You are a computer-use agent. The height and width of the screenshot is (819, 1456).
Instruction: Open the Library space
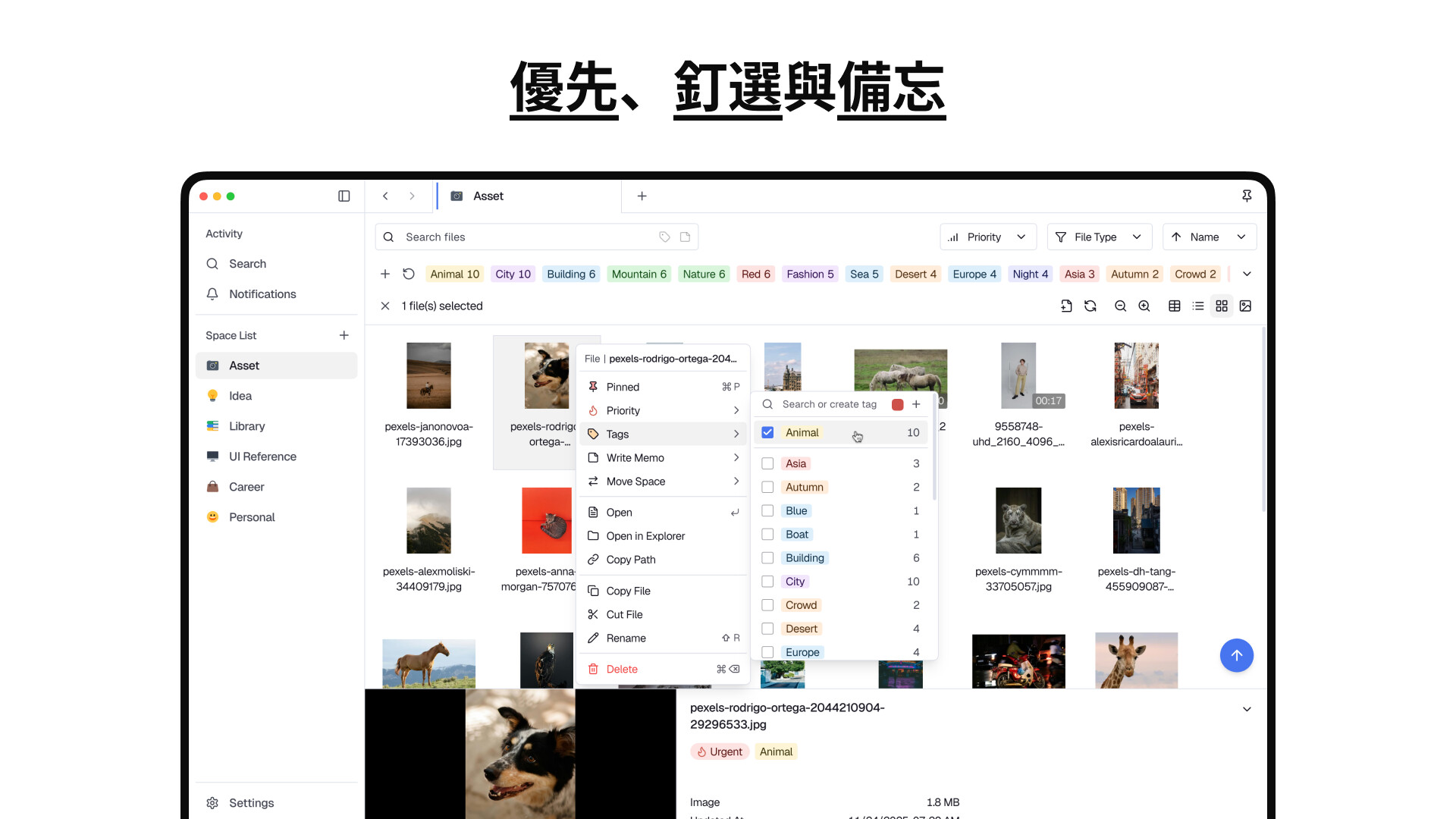click(247, 426)
